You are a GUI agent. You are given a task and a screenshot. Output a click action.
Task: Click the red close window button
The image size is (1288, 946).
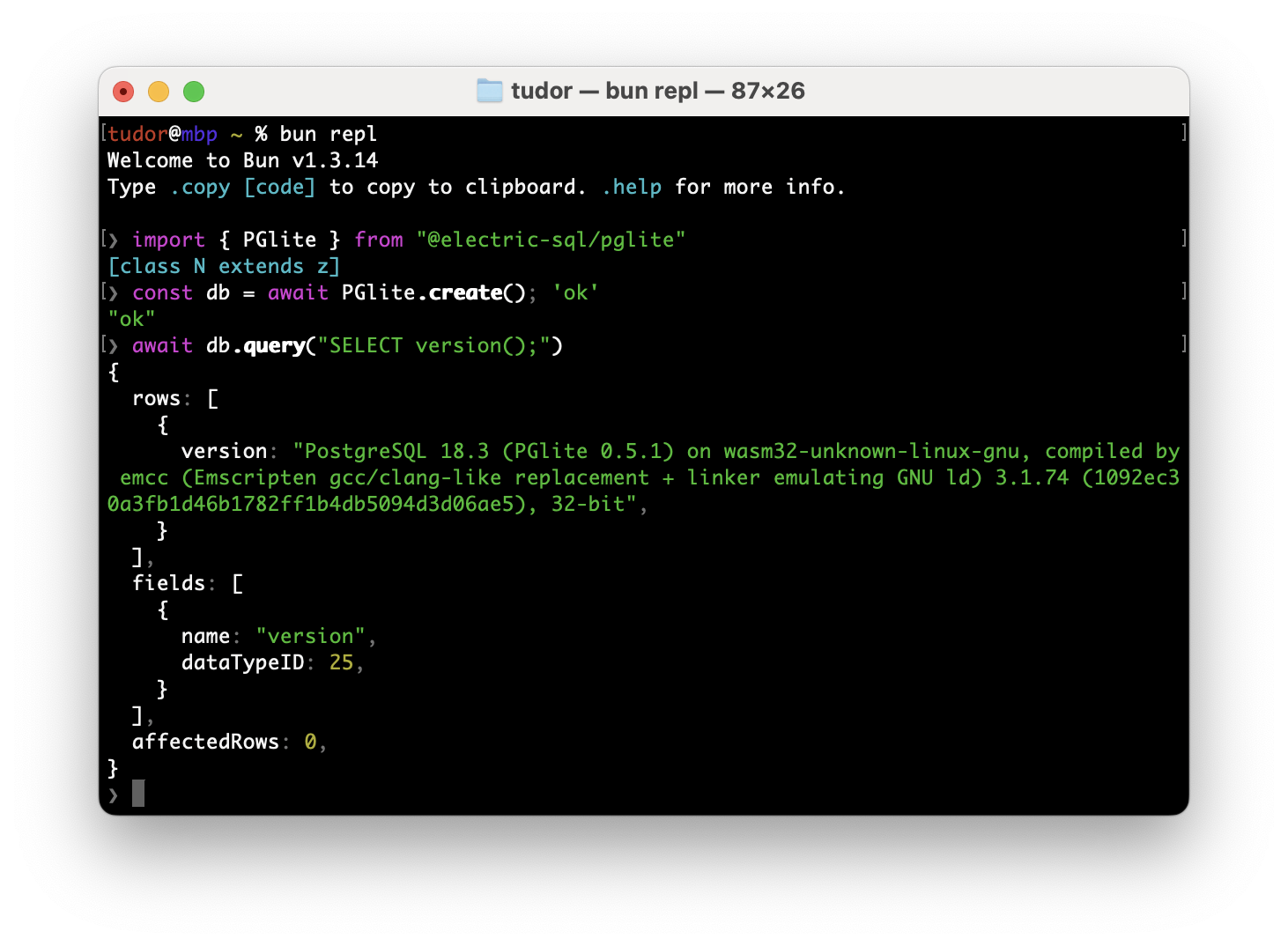[123, 92]
